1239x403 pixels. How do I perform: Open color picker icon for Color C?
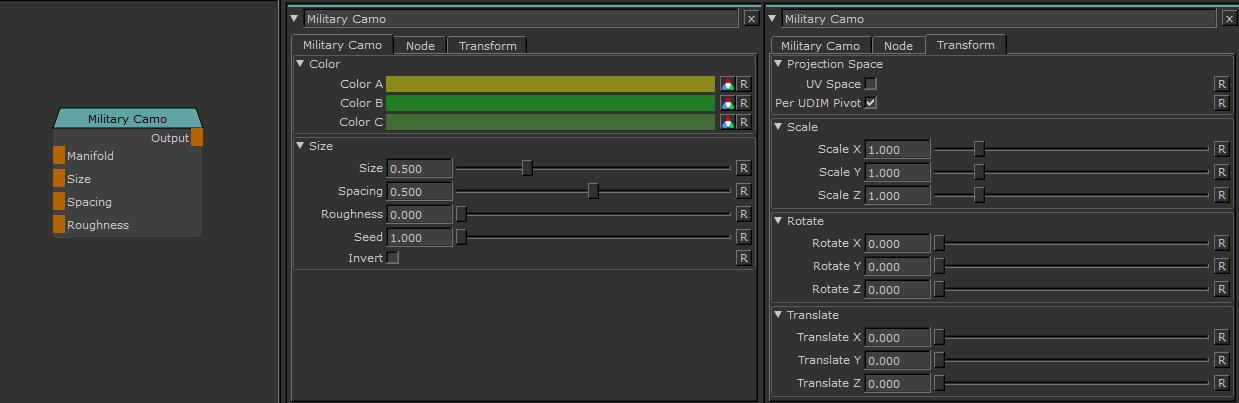727,122
